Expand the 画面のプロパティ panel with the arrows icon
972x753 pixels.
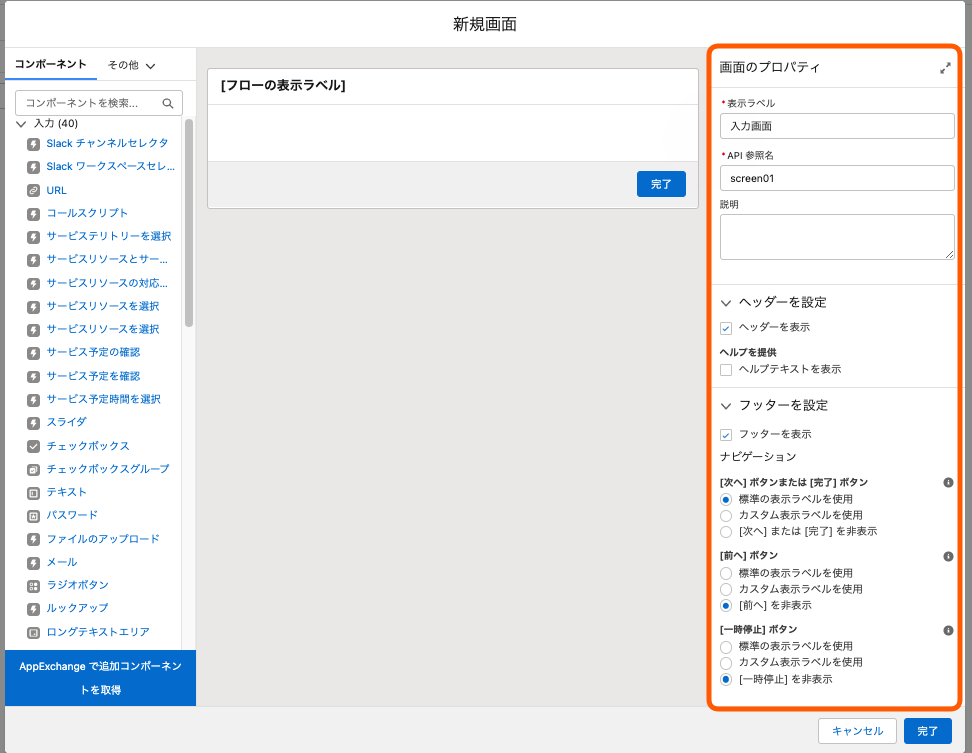pyautogui.click(x=945, y=68)
